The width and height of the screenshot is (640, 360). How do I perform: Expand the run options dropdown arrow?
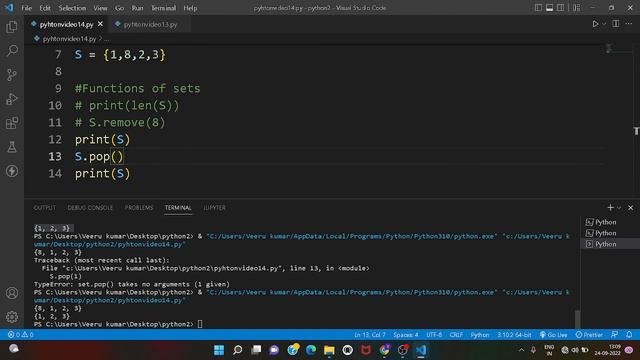coord(604,24)
